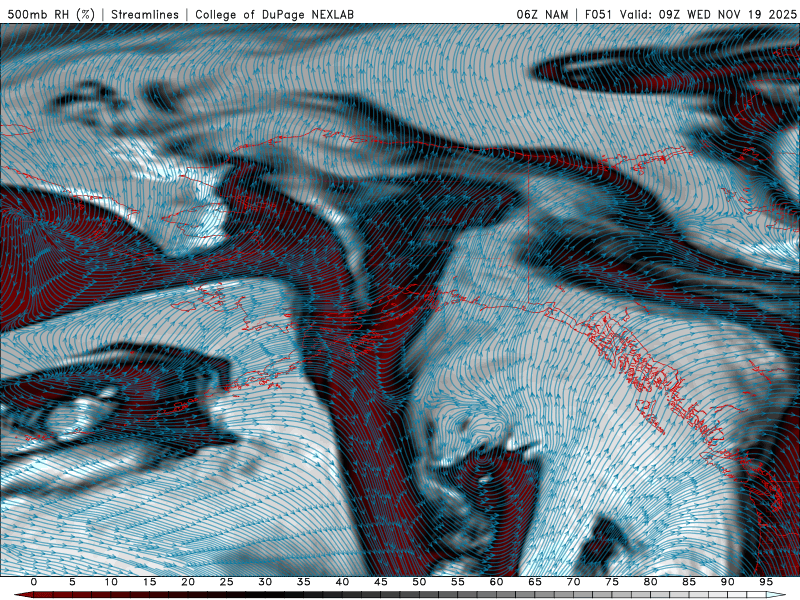Viewport: 800px width, 600px height.
Task: Click "College of DuPage NEXLAB" header text
Action: (274, 14)
